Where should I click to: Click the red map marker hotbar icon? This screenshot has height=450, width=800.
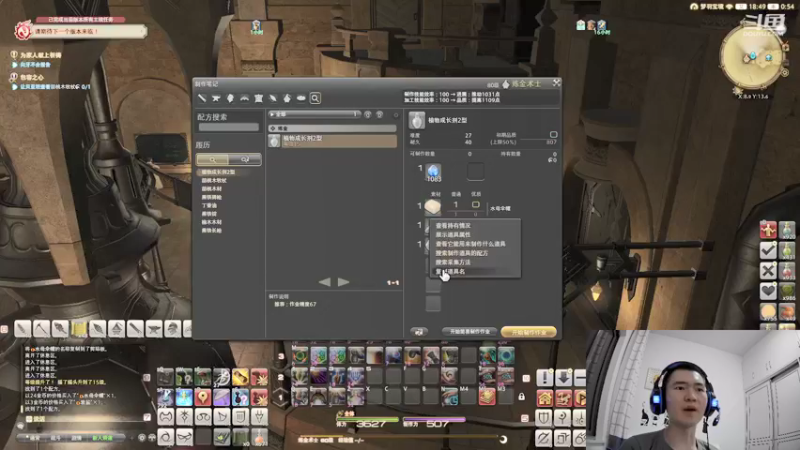click(x=203, y=396)
